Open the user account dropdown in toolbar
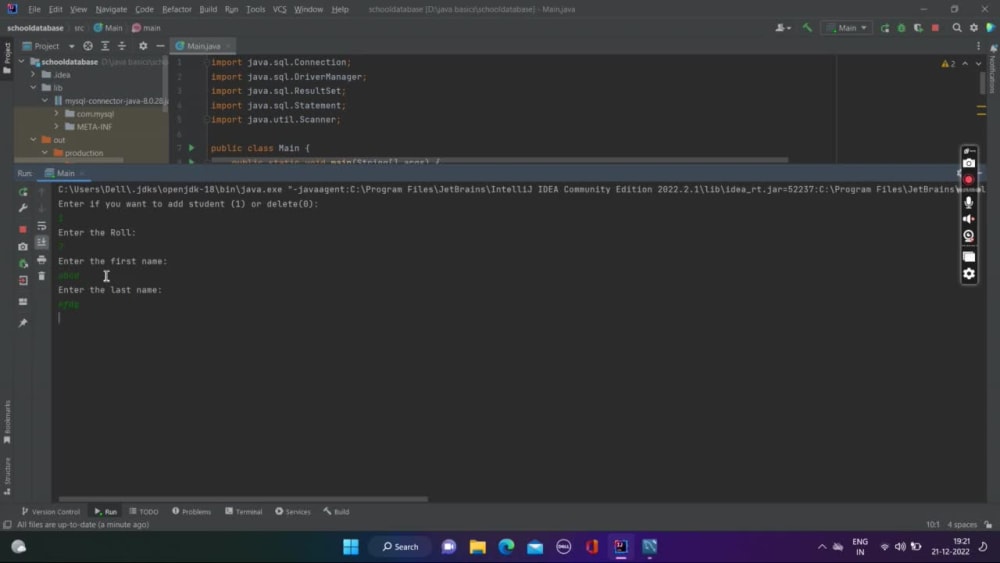Image resolution: width=1000 pixels, height=563 pixels. (783, 28)
